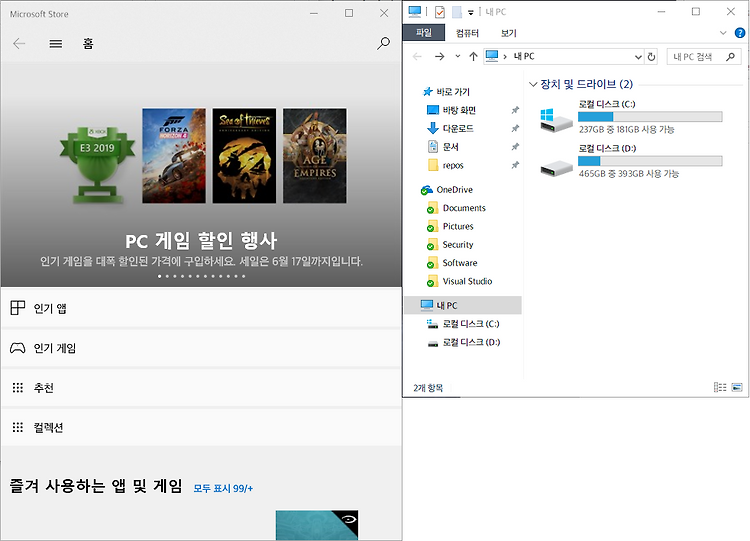This screenshot has width=750, height=541.
Task: Select OneDrive in navigation pane
Action: 454,189
